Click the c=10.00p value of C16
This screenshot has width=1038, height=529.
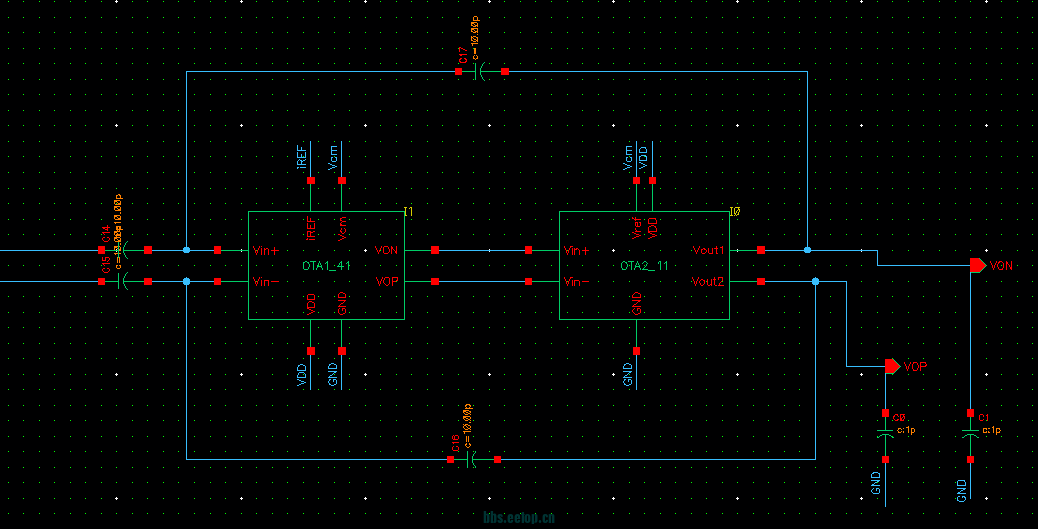click(467, 425)
